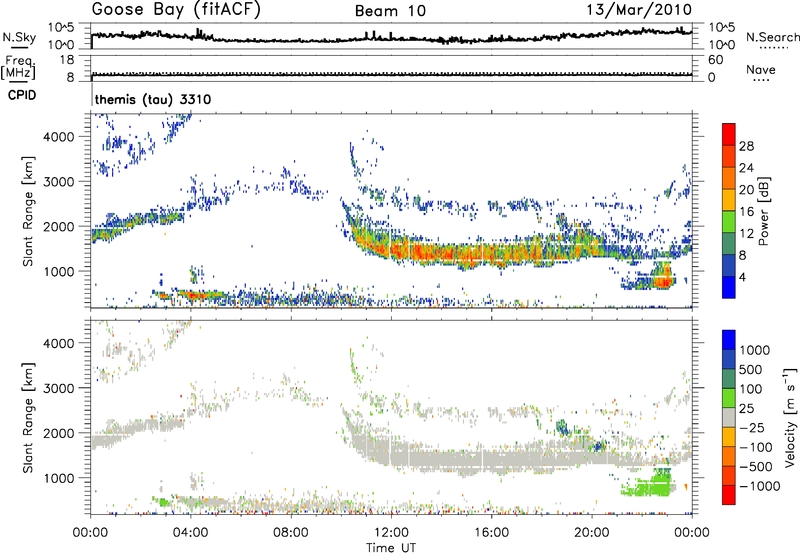This screenshot has width=800, height=554.
Task: Select the "Freq. [MHz]" axis label
Action: [18, 67]
